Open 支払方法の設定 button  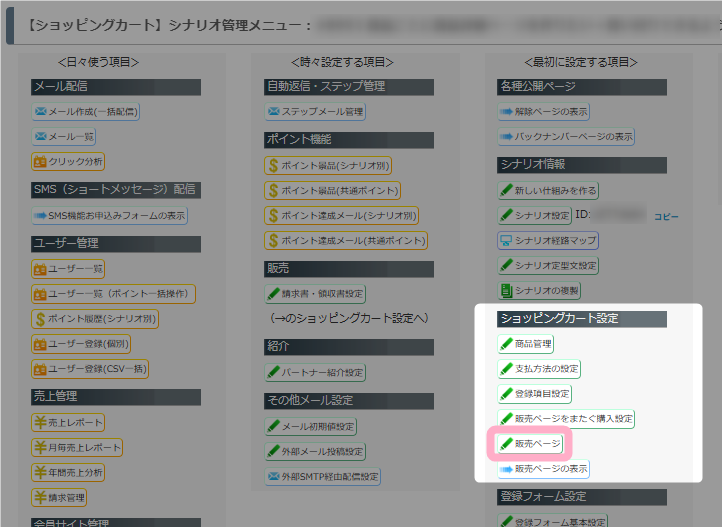pos(539,369)
